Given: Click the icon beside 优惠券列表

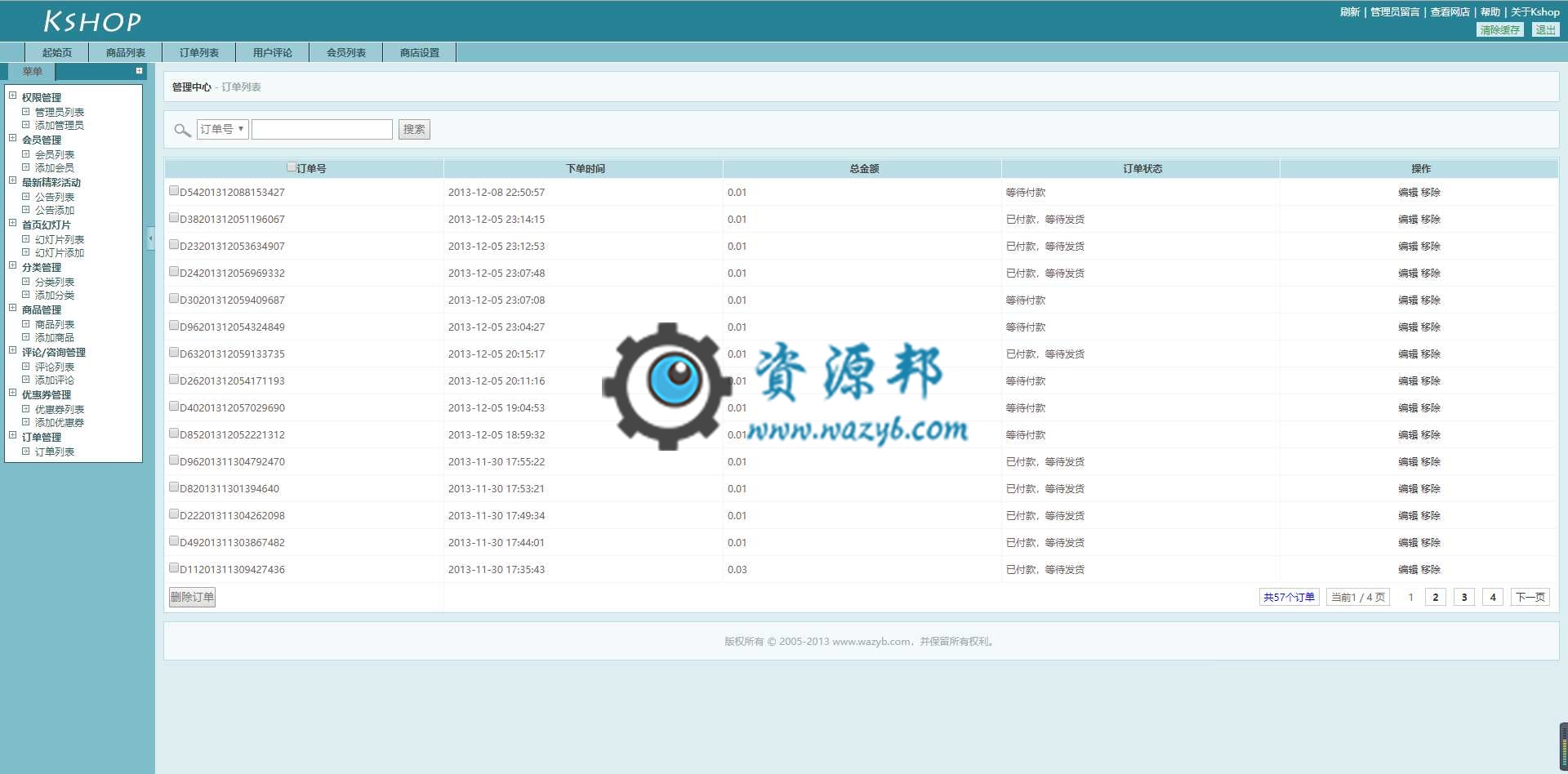Looking at the screenshot, I should [25, 409].
